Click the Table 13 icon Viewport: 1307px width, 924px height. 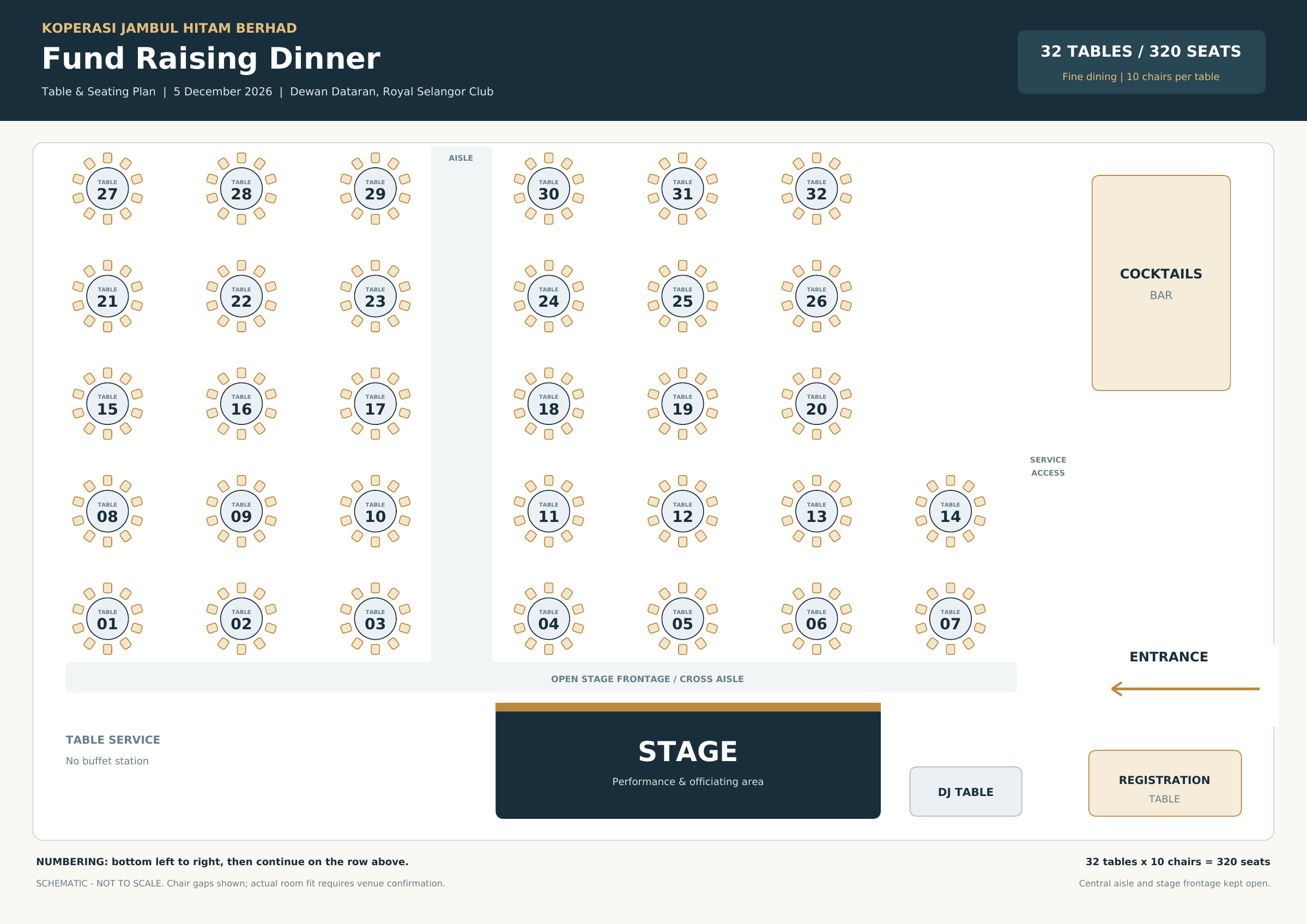(x=816, y=511)
